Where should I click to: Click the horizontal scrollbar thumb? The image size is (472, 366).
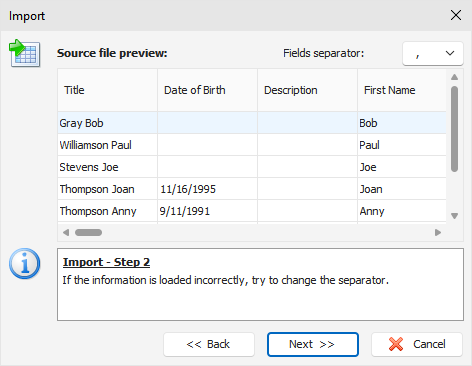point(88,232)
